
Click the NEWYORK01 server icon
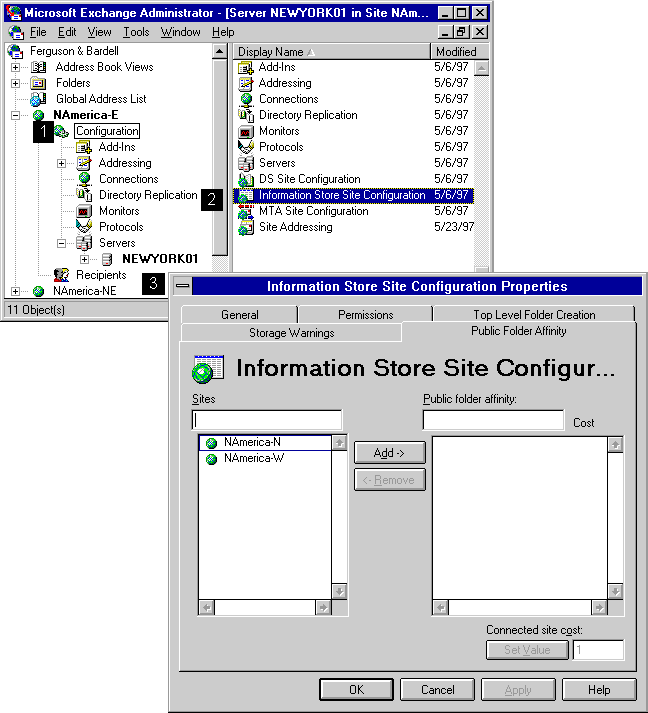(107, 259)
